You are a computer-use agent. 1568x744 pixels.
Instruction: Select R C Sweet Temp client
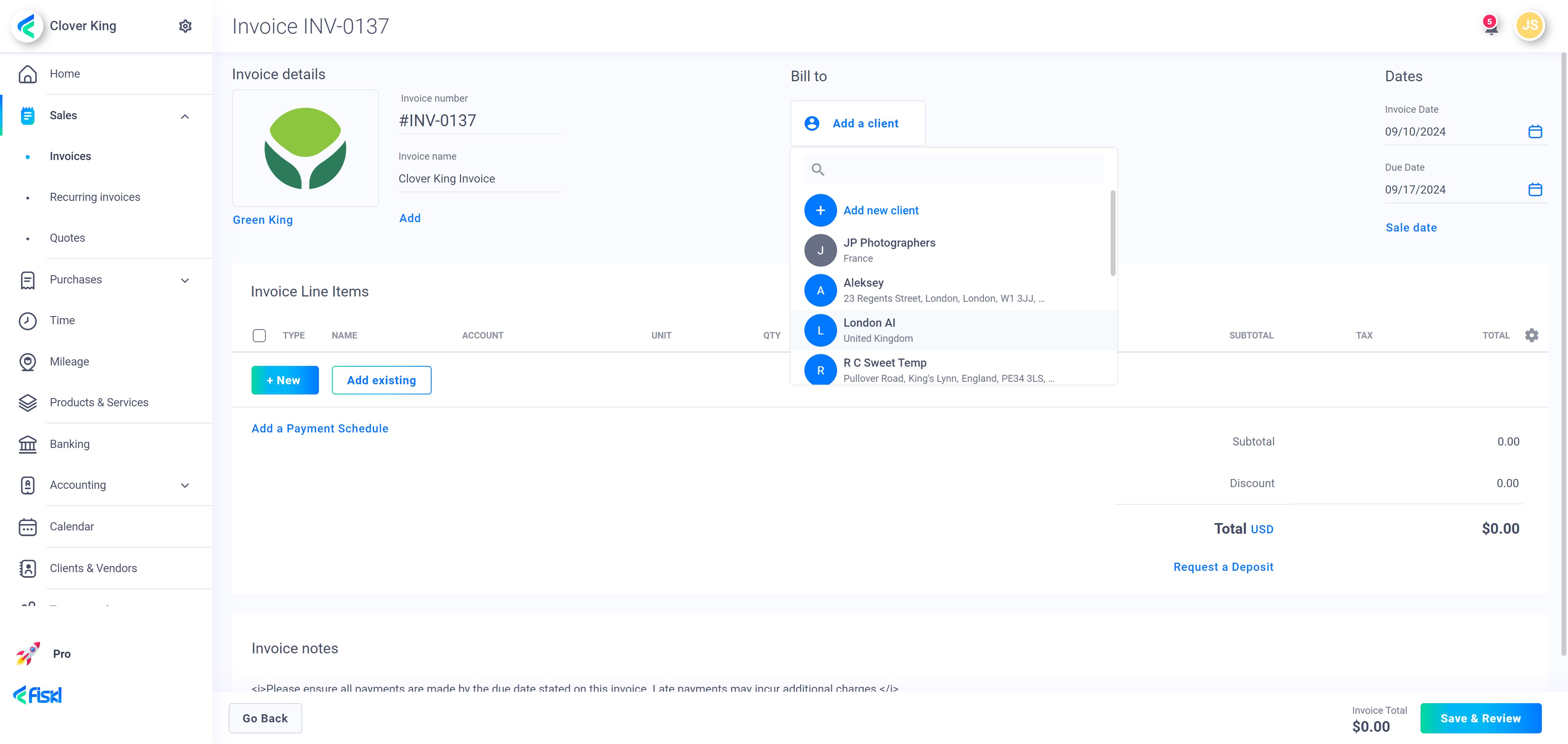[x=953, y=368]
